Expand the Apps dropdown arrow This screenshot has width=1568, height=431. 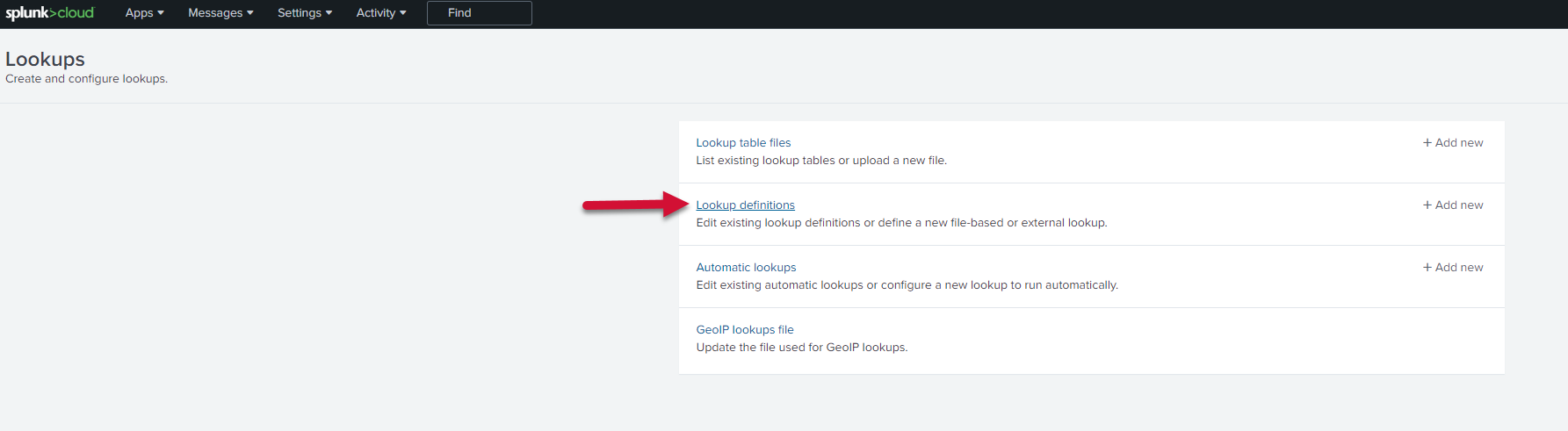pos(161,13)
